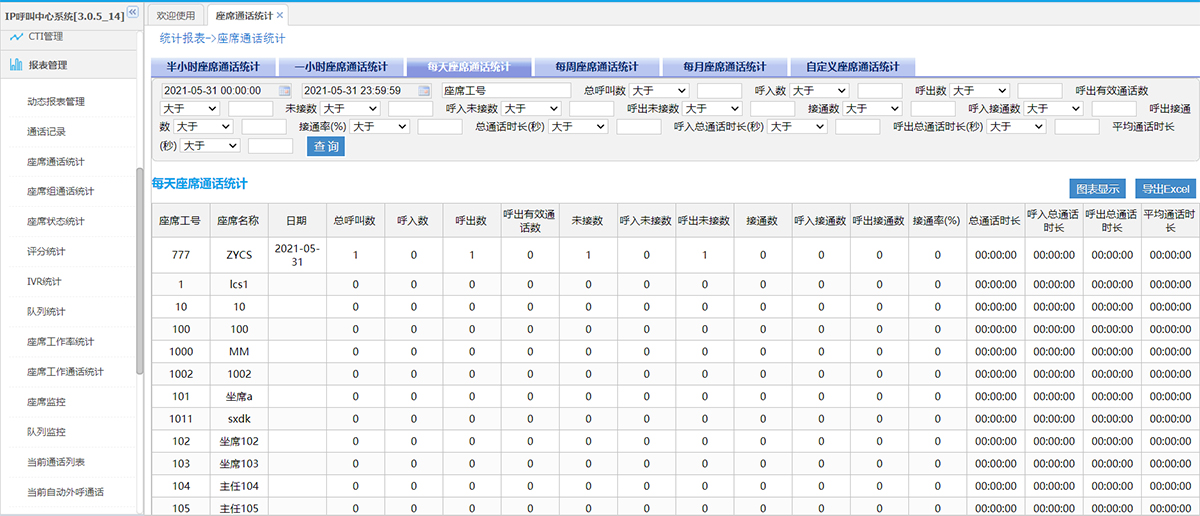The width and height of the screenshot is (1200, 516).
Task: Open 报表管理 menu section
Action: click(x=68, y=65)
